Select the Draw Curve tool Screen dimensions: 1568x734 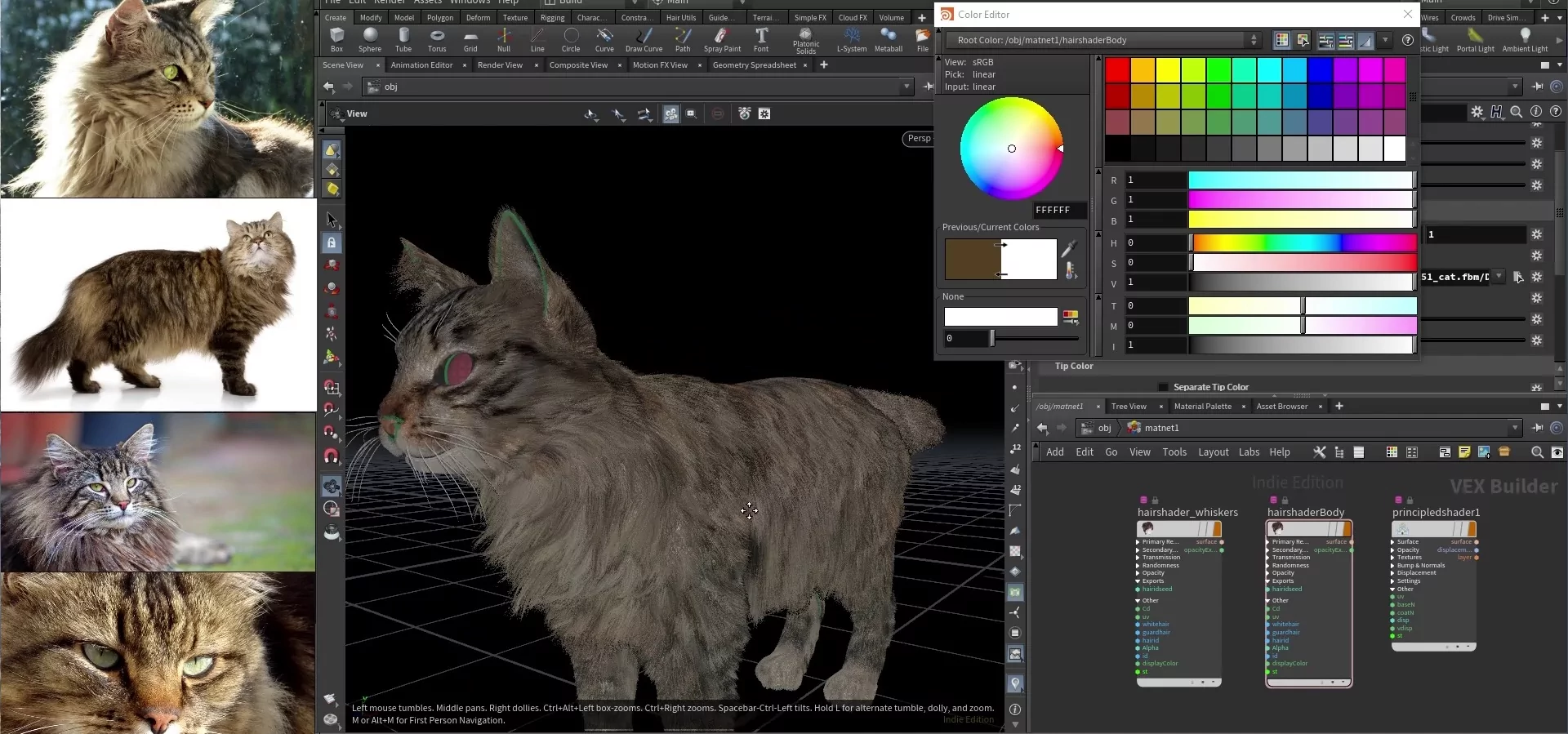(644, 39)
